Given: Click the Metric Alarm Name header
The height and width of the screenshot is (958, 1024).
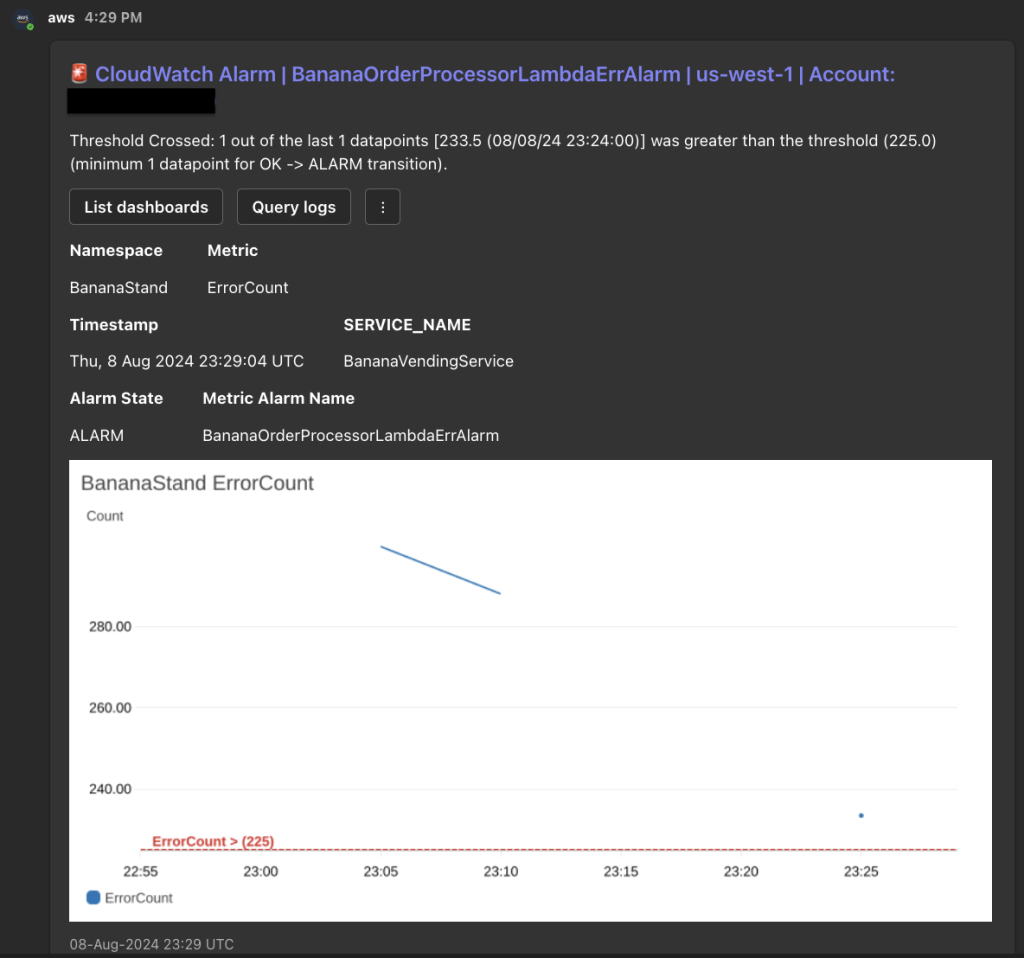Looking at the screenshot, I should tap(278, 398).
